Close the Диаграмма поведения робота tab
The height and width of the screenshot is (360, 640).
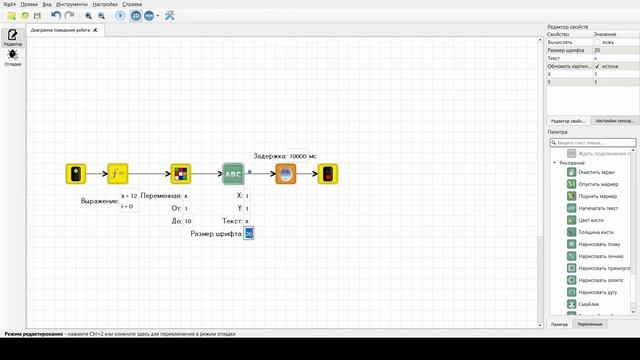[95, 30]
